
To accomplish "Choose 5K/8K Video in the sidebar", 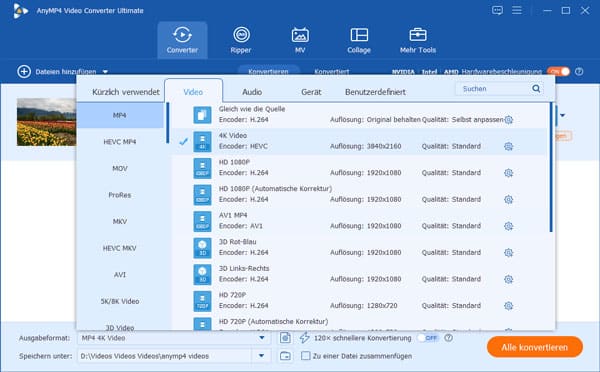I will 120,301.
